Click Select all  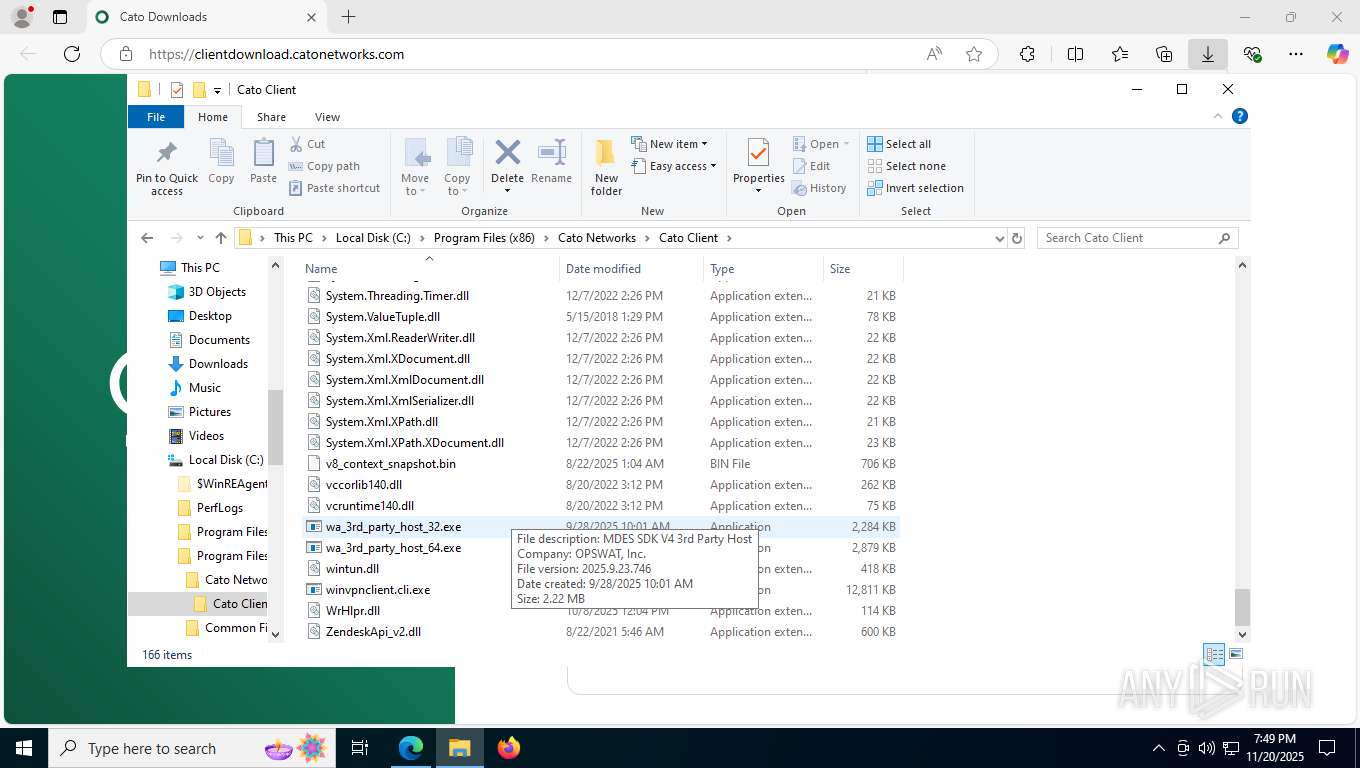[x=899, y=144]
